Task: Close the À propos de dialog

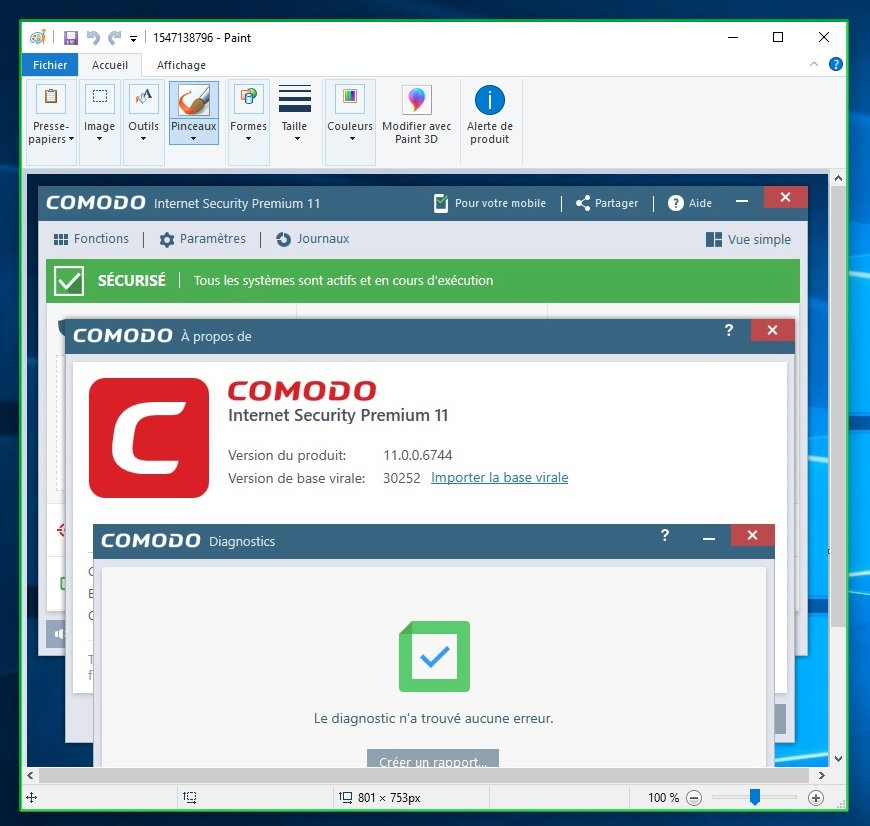Action: tap(772, 330)
